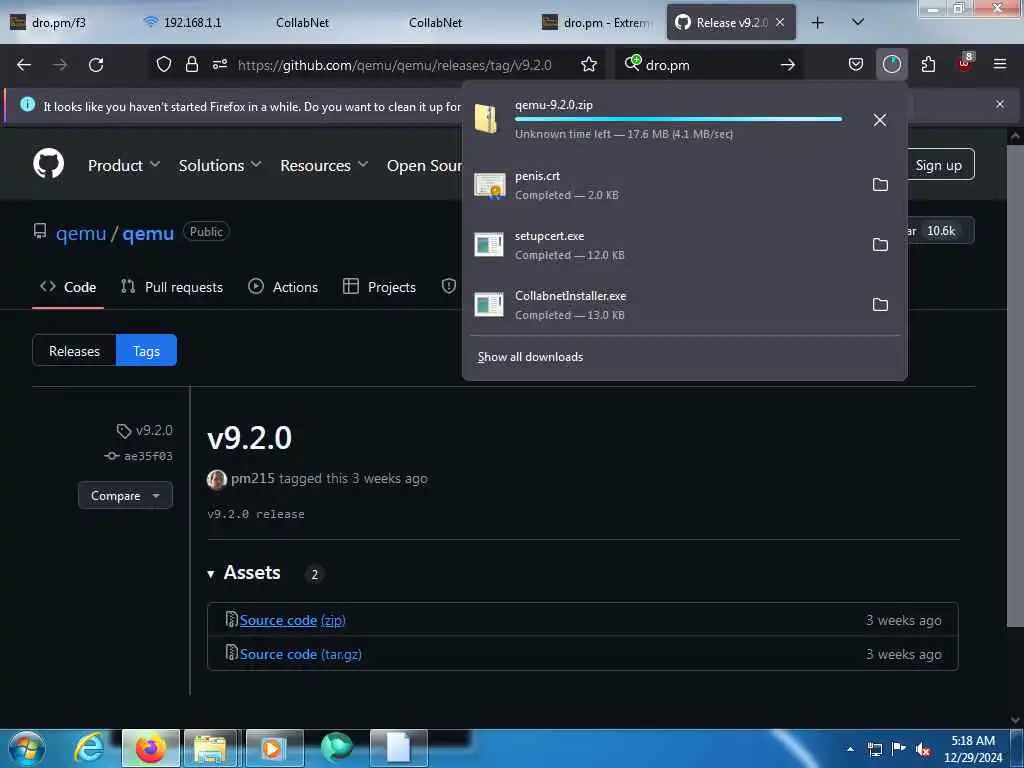This screenshot has width=1024, height=768.
Task: Expand the Resources menu
Action: [324, 165]
